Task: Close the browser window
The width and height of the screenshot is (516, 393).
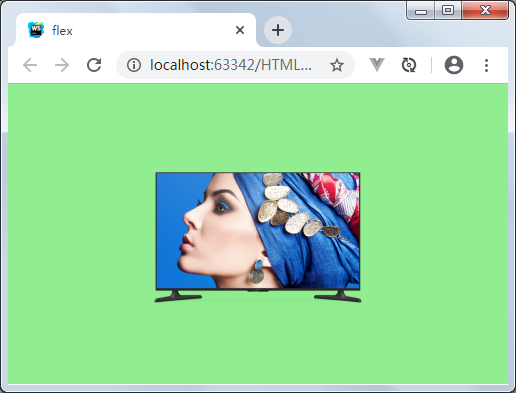Action: [485, 10]
